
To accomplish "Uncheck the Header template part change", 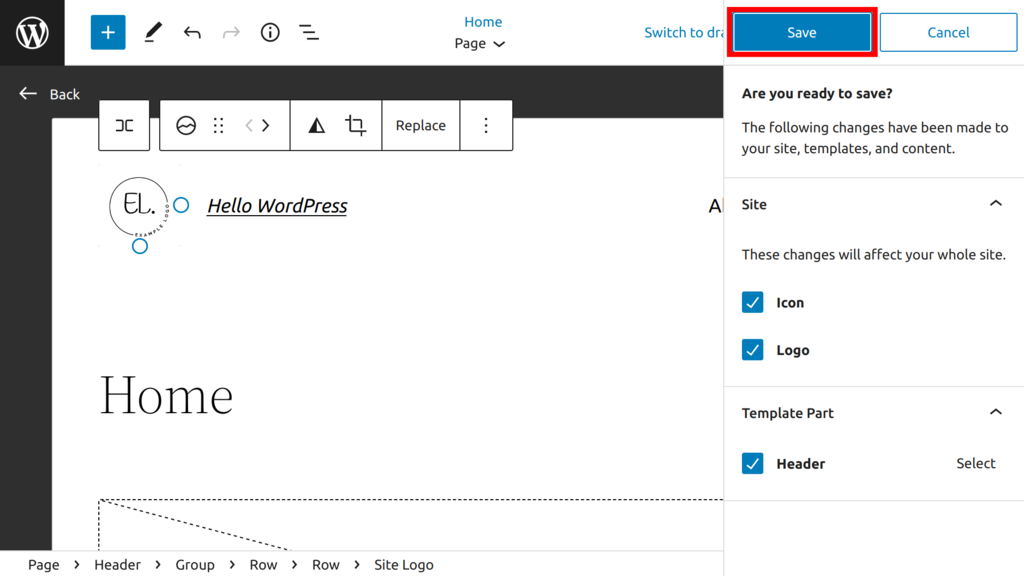I will 752,463.
